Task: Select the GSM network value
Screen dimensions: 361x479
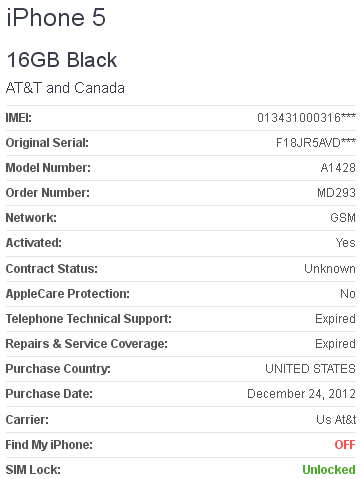Action: point(343,218)
